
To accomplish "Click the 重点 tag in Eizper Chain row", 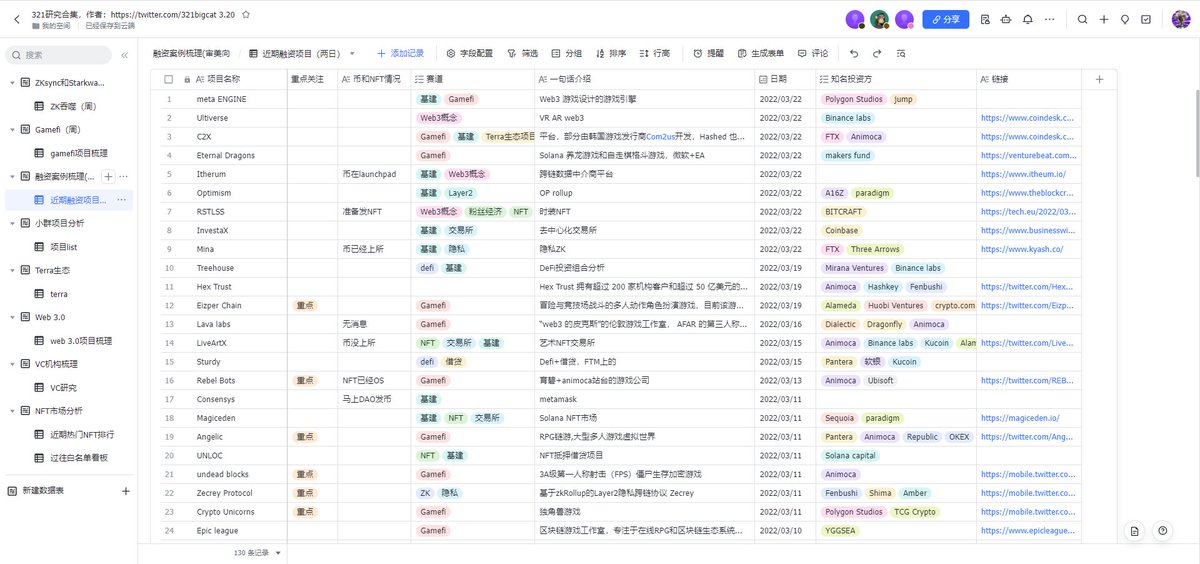I will (x=305, y=306).
